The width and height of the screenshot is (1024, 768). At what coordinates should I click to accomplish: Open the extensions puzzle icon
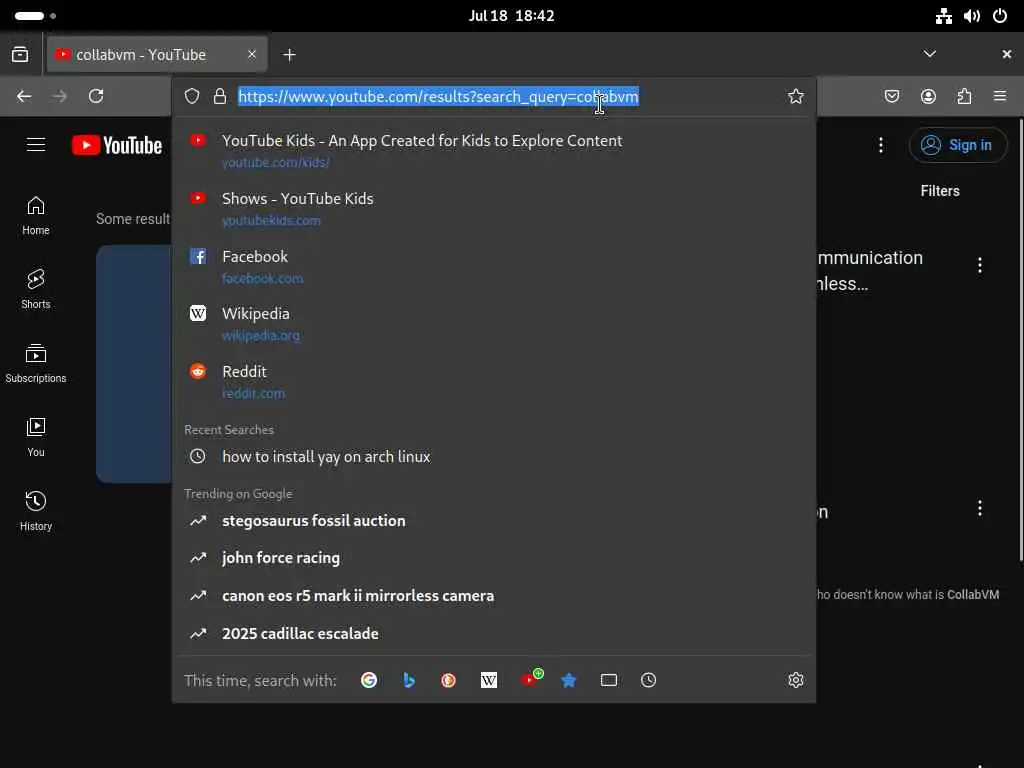coord(964,96)
